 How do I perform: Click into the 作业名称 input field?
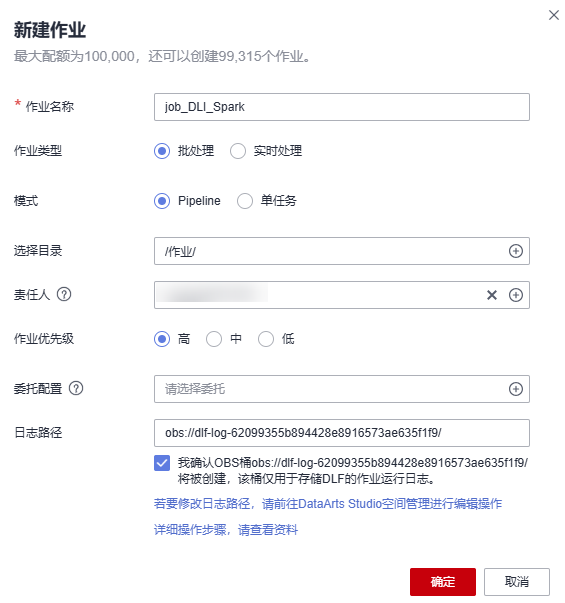point(342,107)
